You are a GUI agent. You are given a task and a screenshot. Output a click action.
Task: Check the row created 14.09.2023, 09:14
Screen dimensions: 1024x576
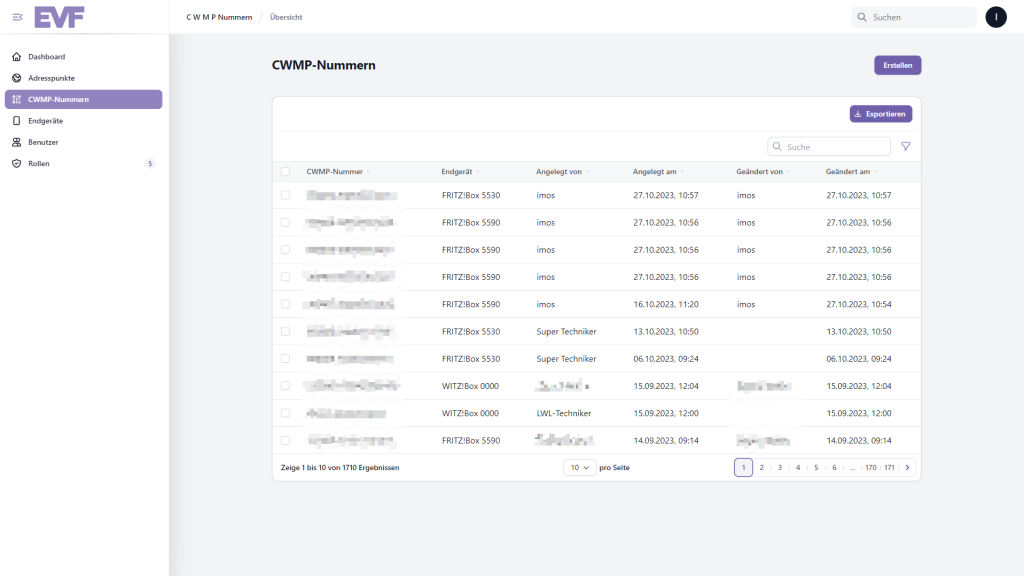point(285,441)
